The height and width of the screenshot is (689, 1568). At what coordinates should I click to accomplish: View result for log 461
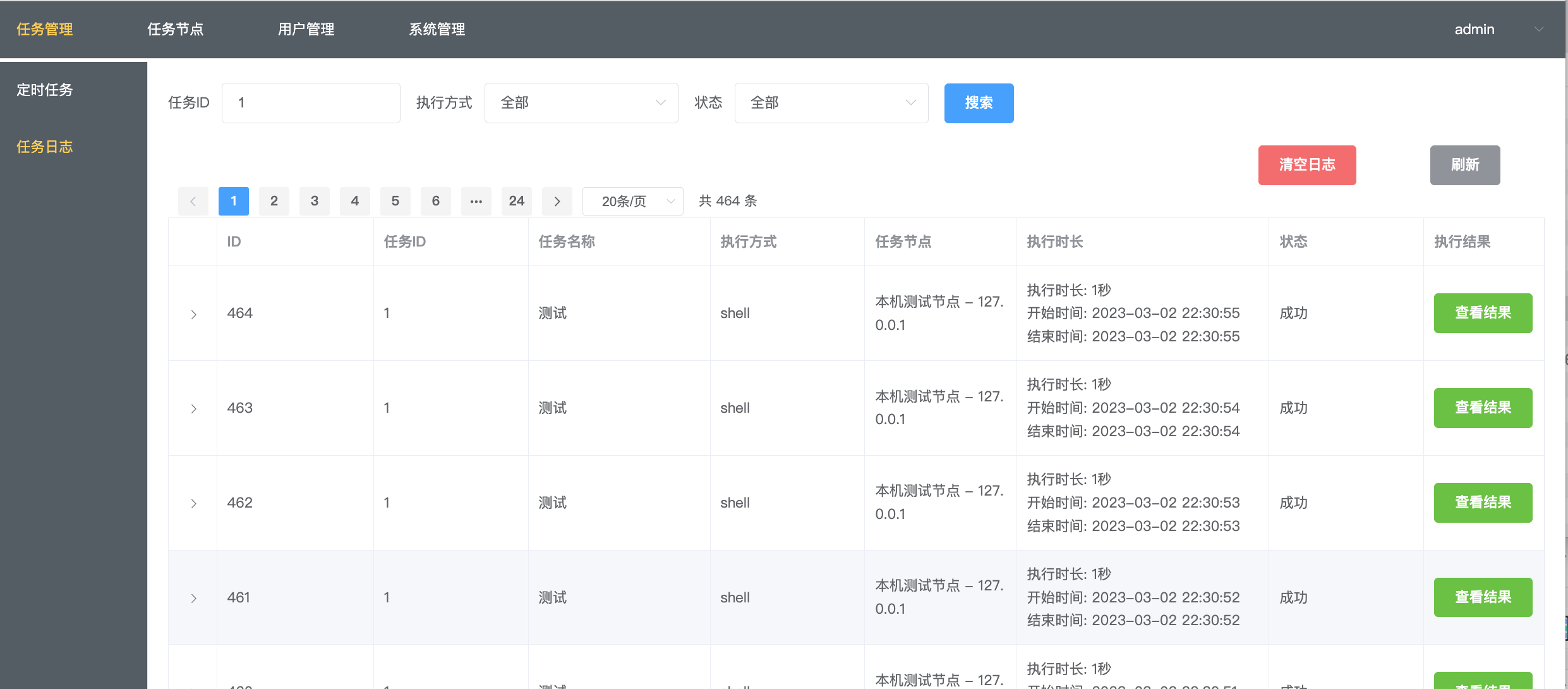(1483, 597)
